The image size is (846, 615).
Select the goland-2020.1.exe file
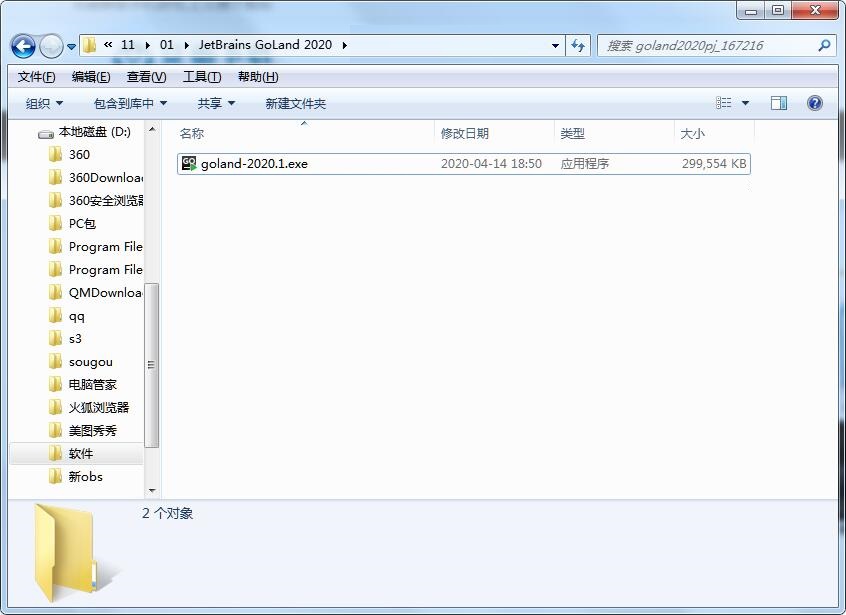464,163
